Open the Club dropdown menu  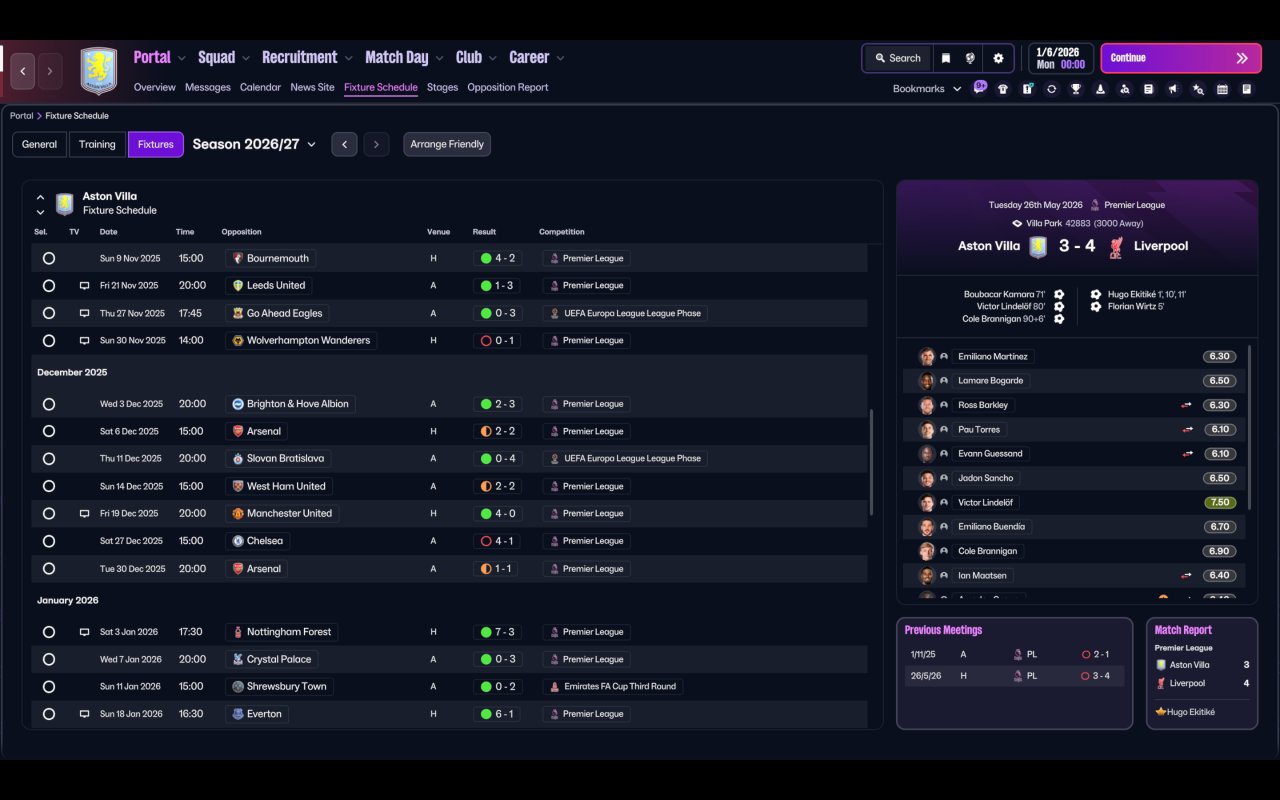point(476,58)
